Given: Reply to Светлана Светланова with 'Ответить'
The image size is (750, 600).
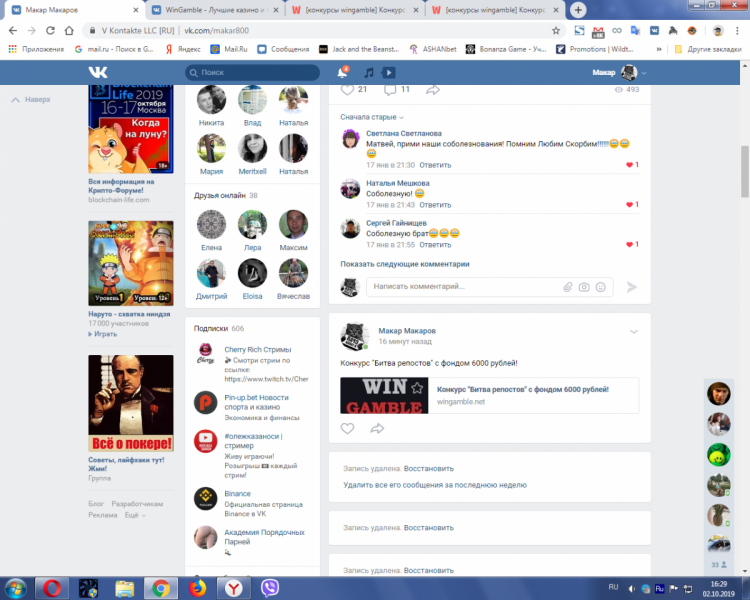Looking at the screenshot, I should pyautogui.click(x=435, y=165).
